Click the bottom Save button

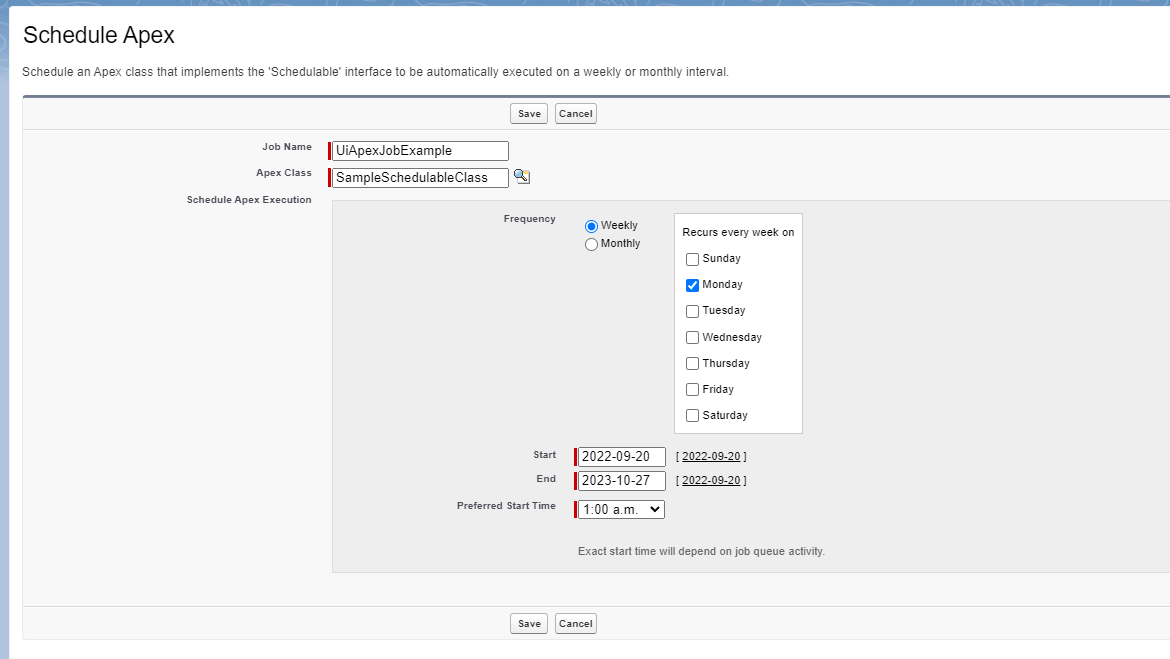pos(528,623)
